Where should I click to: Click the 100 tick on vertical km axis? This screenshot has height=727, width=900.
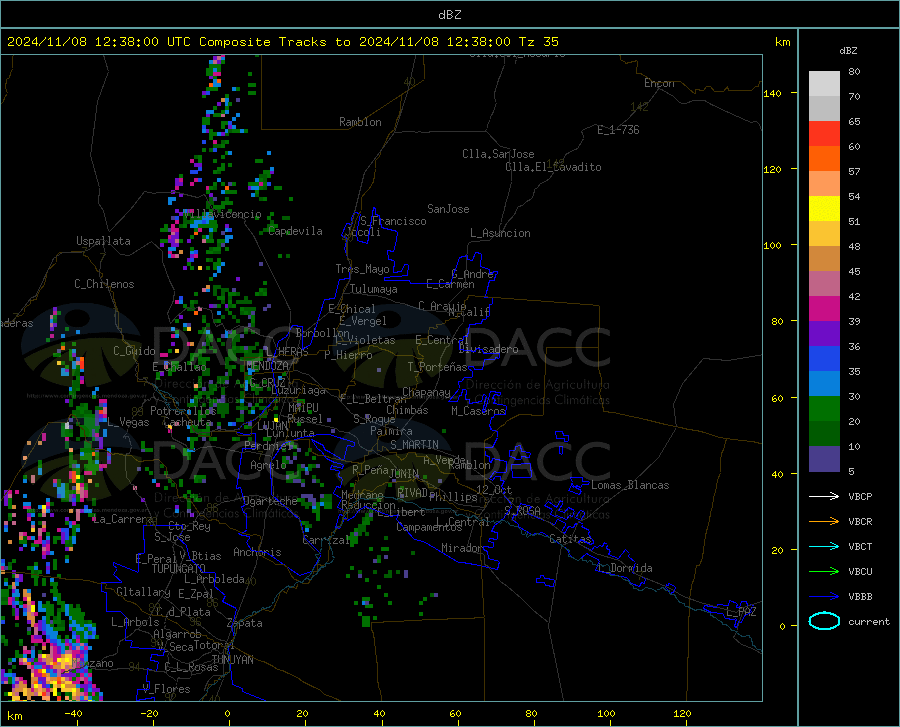772,246
